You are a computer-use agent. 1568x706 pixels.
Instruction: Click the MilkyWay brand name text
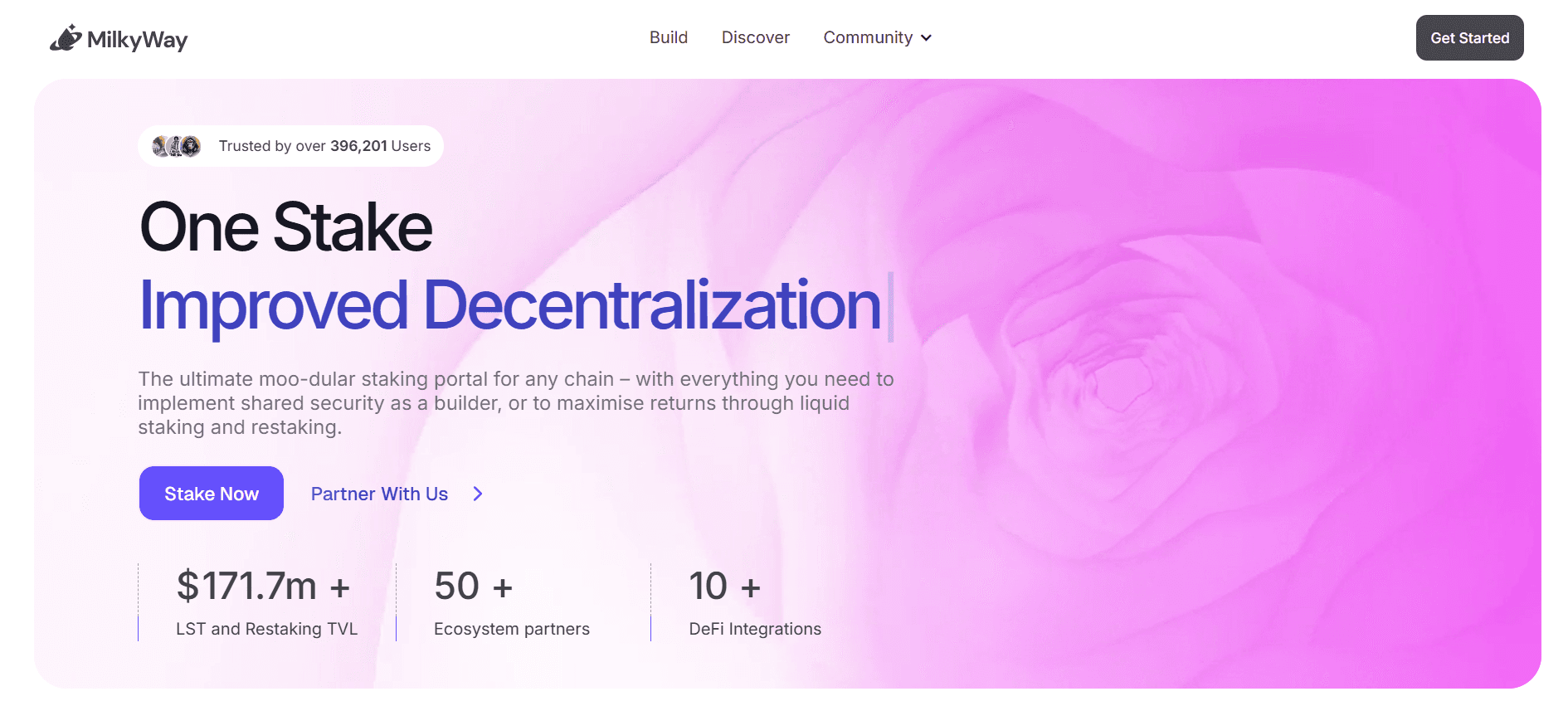click(138, 40)
